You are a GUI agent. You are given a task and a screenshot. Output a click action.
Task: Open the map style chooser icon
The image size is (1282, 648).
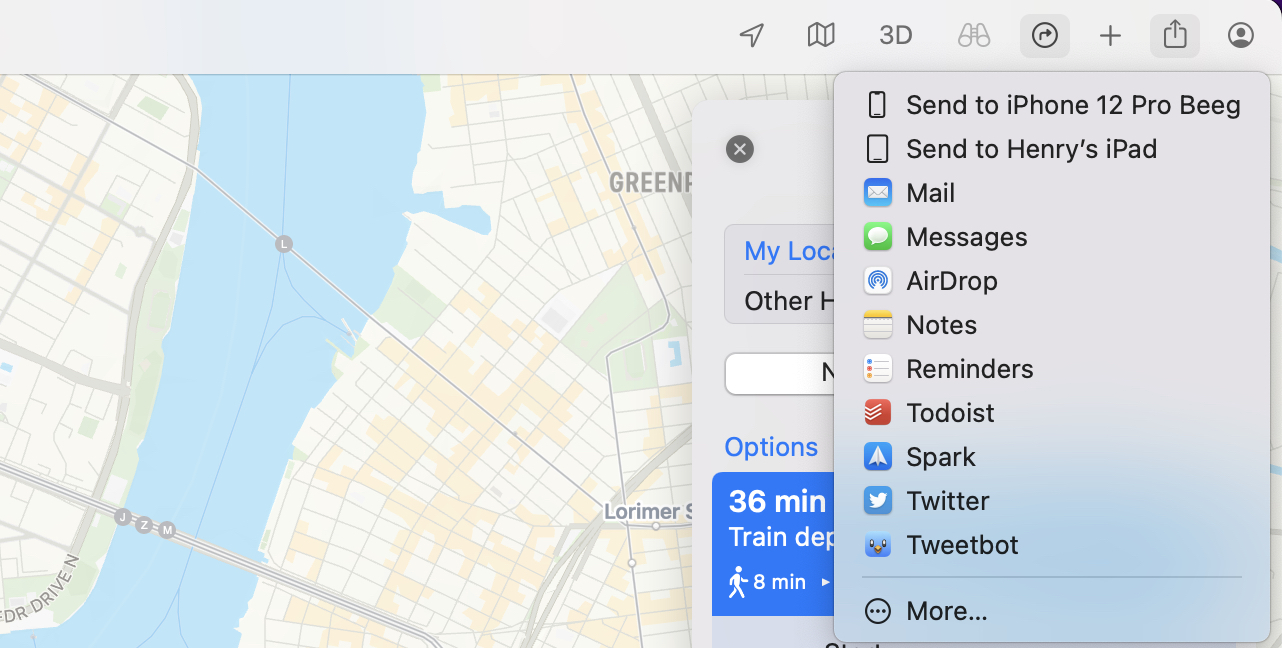coord(820,35)
